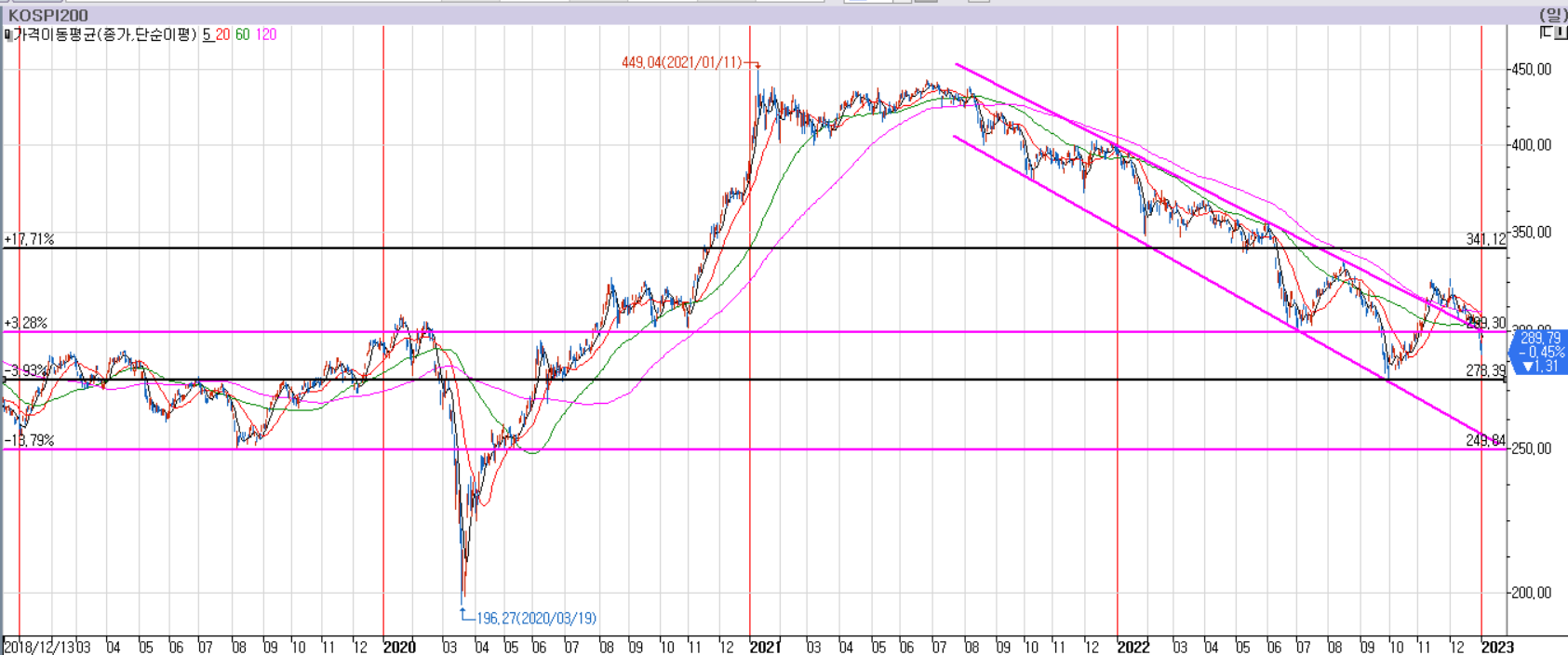Click the 350,00 price axis label

[1532, 232]
